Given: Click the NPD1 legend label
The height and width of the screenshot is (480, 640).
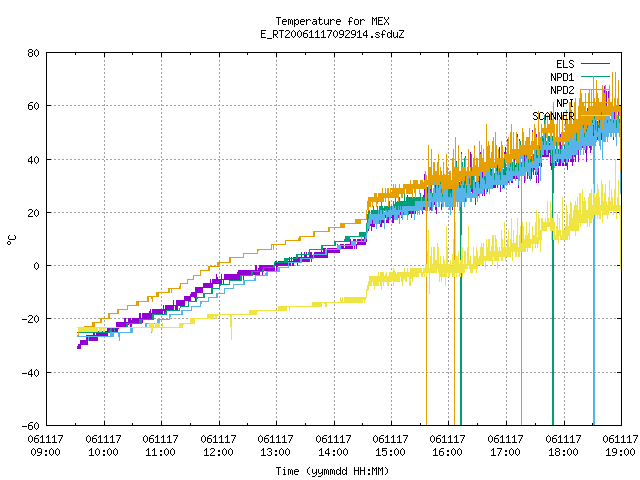Looking at the screenshot, I should 562,77.
